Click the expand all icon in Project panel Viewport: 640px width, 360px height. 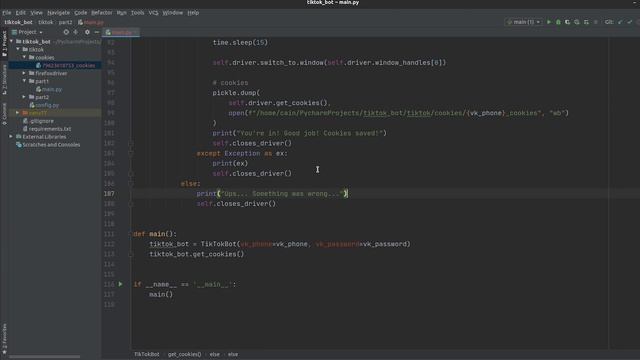click(x=76, y=32)
